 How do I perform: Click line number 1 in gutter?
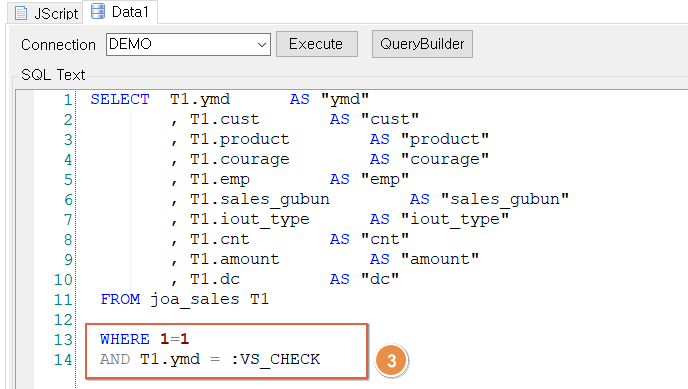[68, 100]
